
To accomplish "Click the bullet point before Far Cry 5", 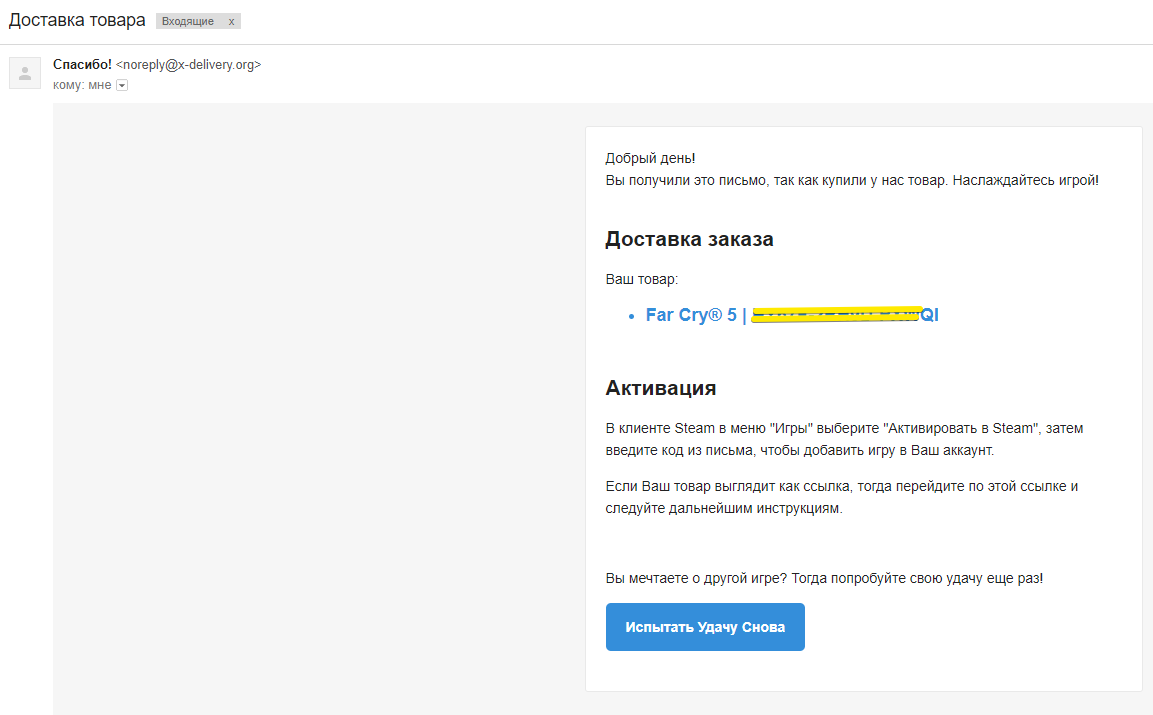I will (631, 316).
